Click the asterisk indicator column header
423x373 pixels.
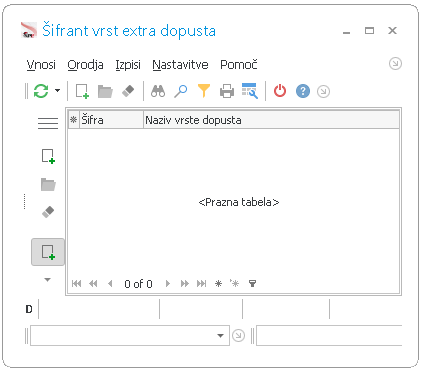[x=74, y=120]
